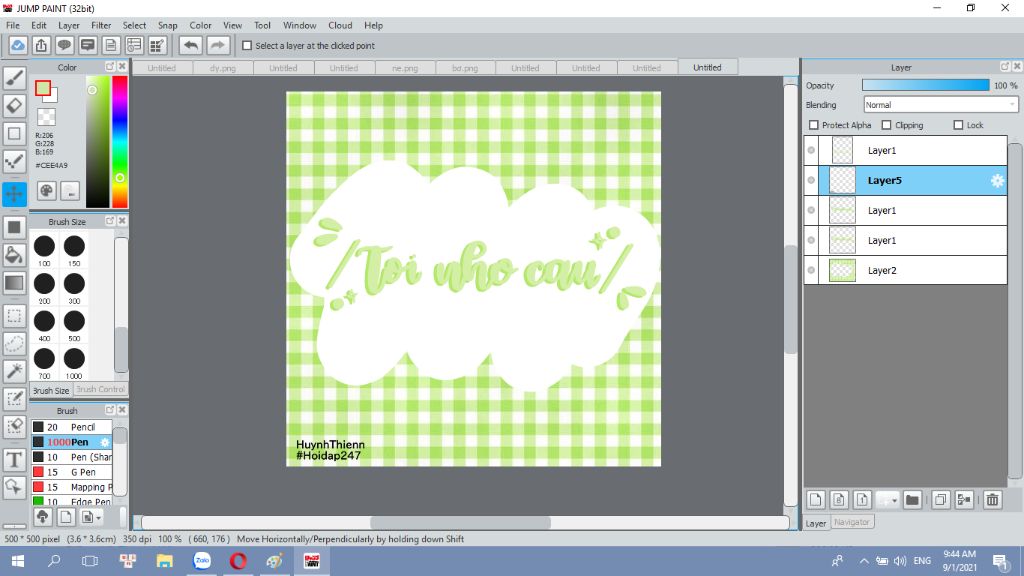This screenshot has width=1024, height=576.
Task: Open the Snap menu
Action: tap(167, 25)
